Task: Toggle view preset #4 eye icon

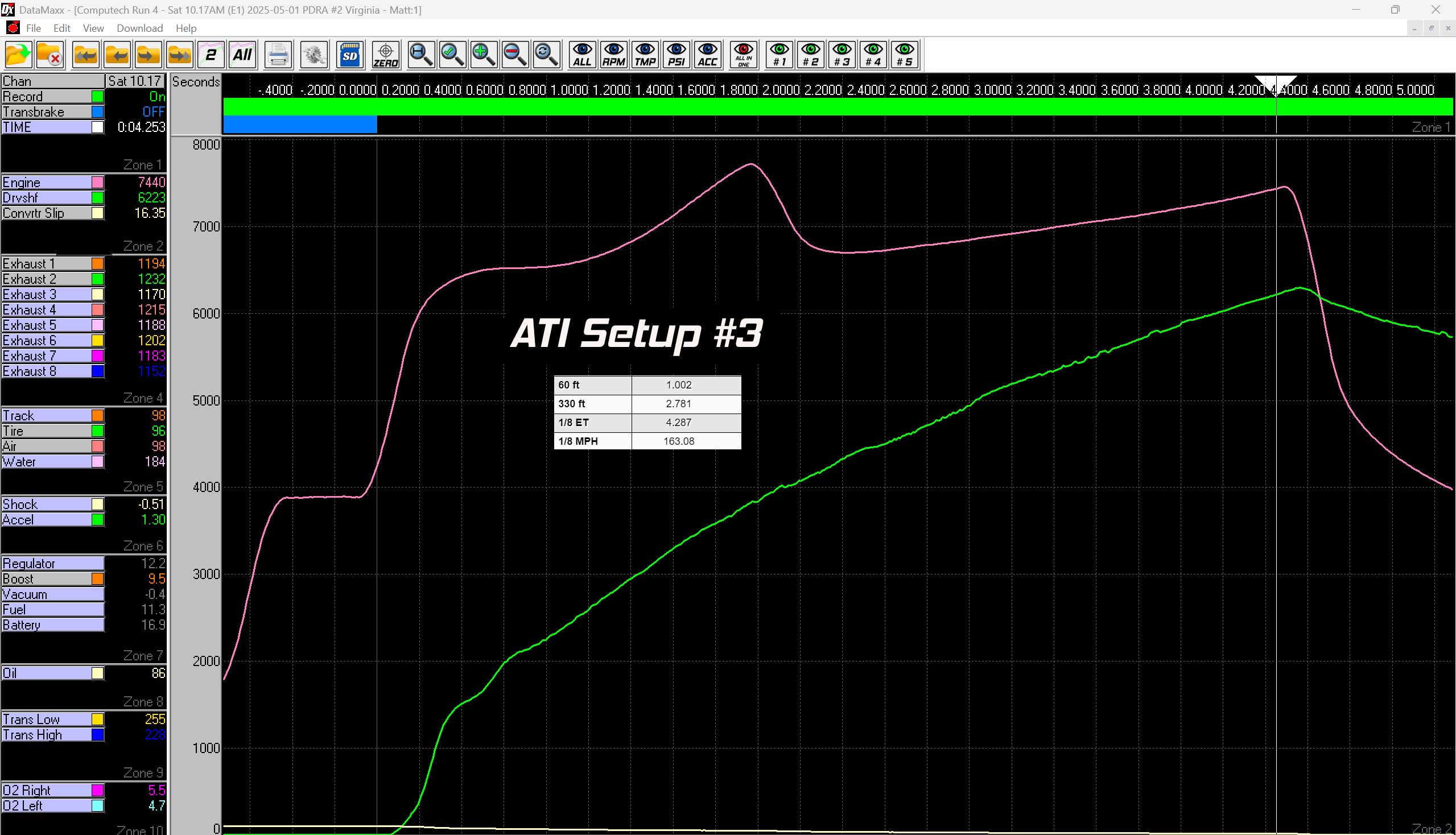Action: click(873, 55)
